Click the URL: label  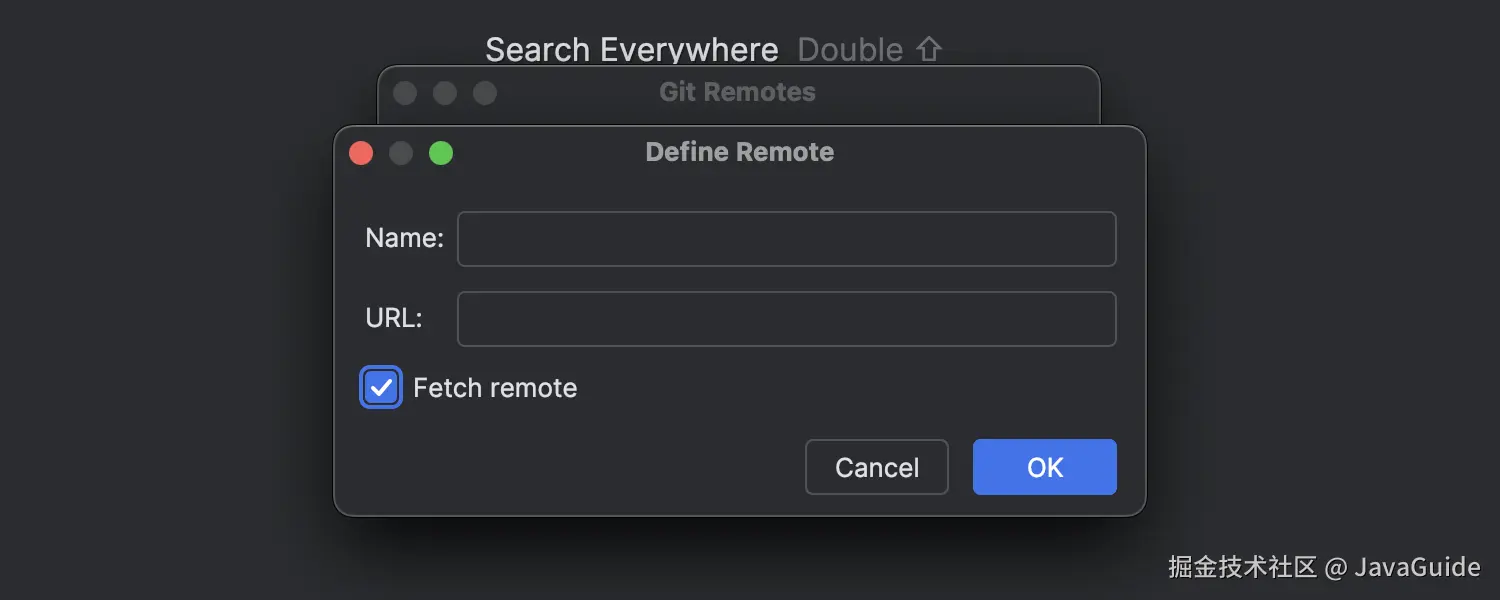click(x=393, y=318)
